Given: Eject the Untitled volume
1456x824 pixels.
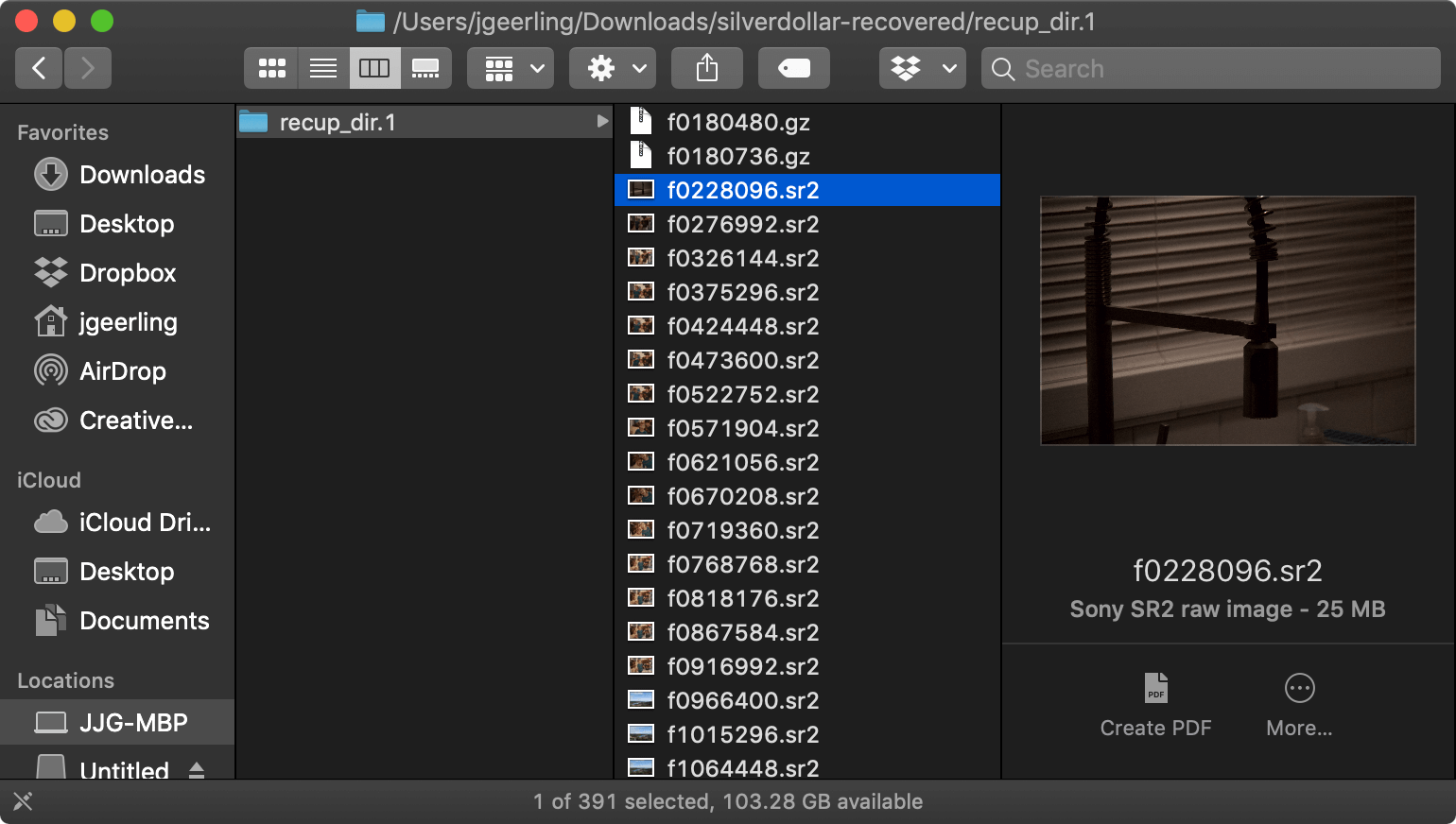Looking at the screenshot, I should pos(197,770).
